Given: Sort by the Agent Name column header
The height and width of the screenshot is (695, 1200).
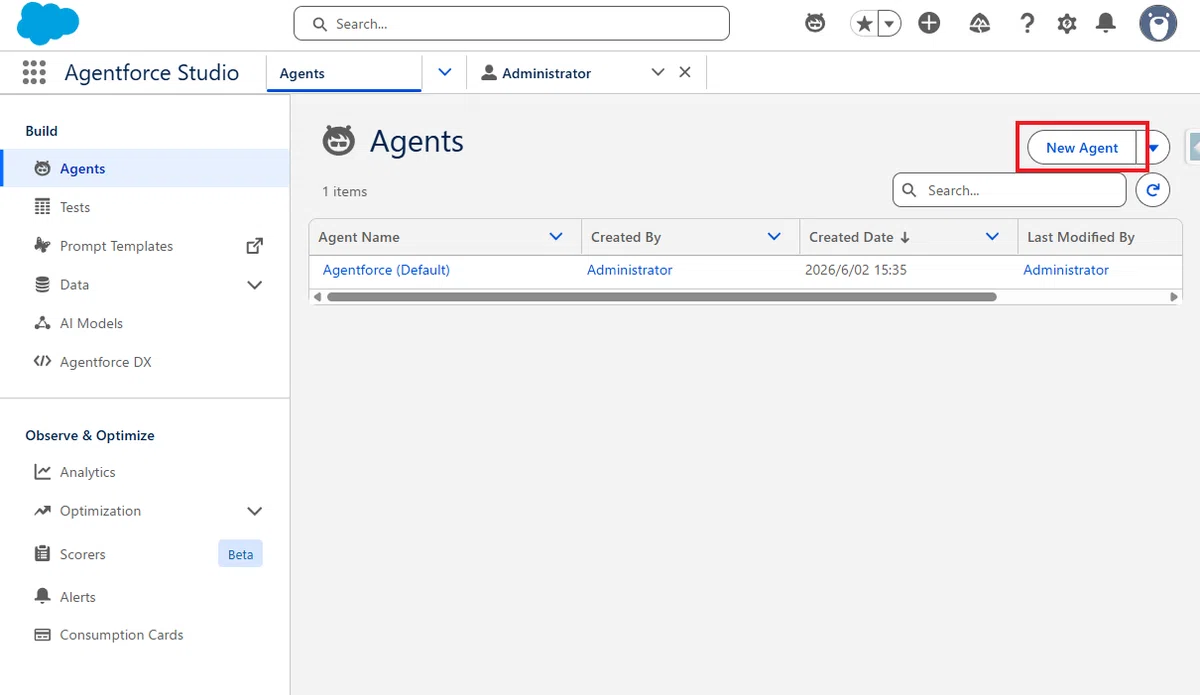Looking at the screenshot, I should point(359,237).
